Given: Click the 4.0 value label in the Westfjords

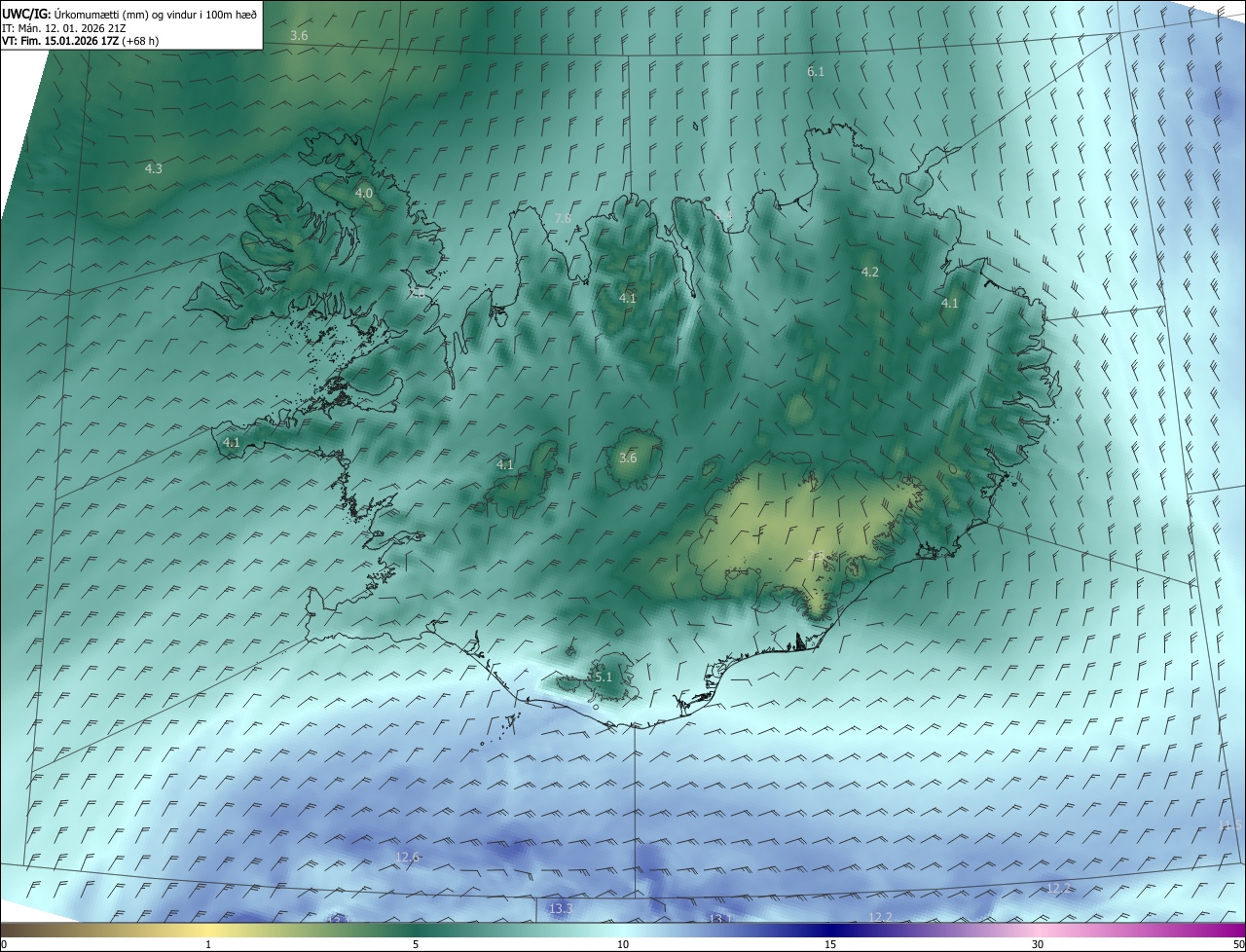Looking at the screenshot, I should 364,194.
